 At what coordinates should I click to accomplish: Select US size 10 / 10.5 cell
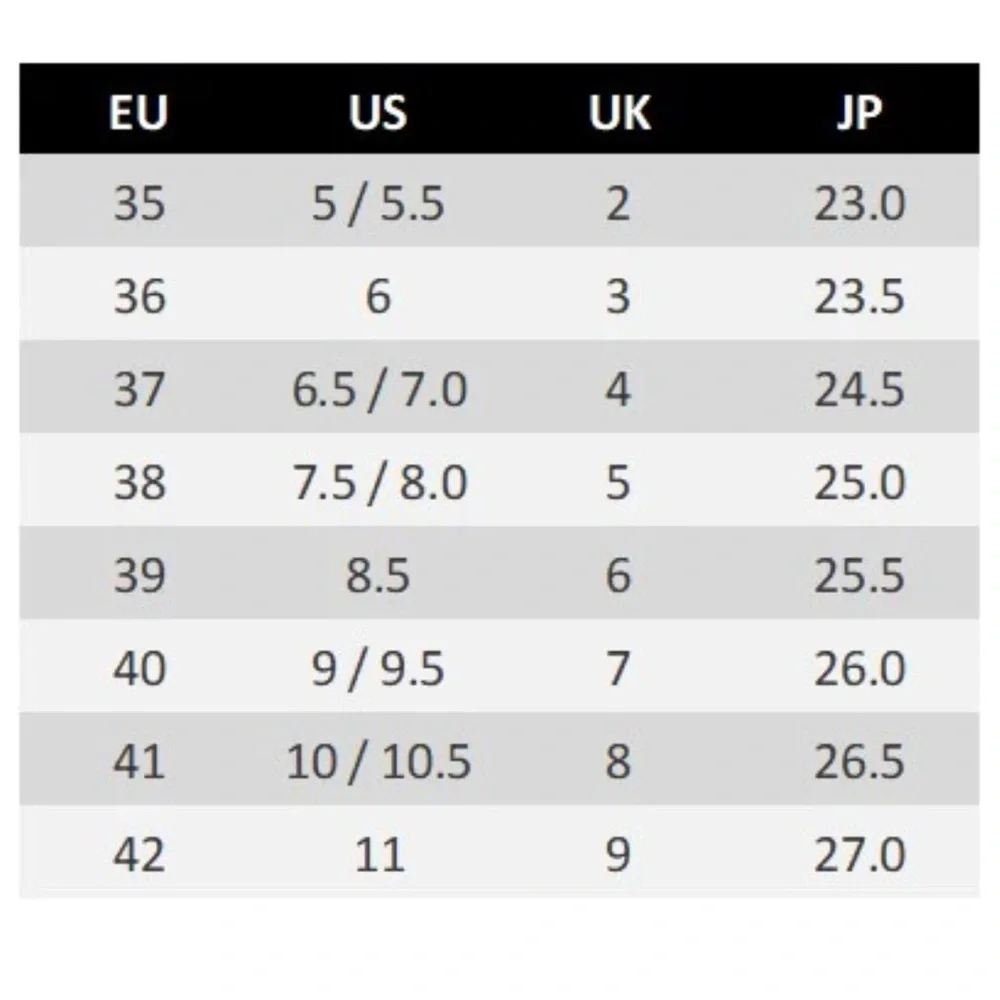tap(378, 762)
